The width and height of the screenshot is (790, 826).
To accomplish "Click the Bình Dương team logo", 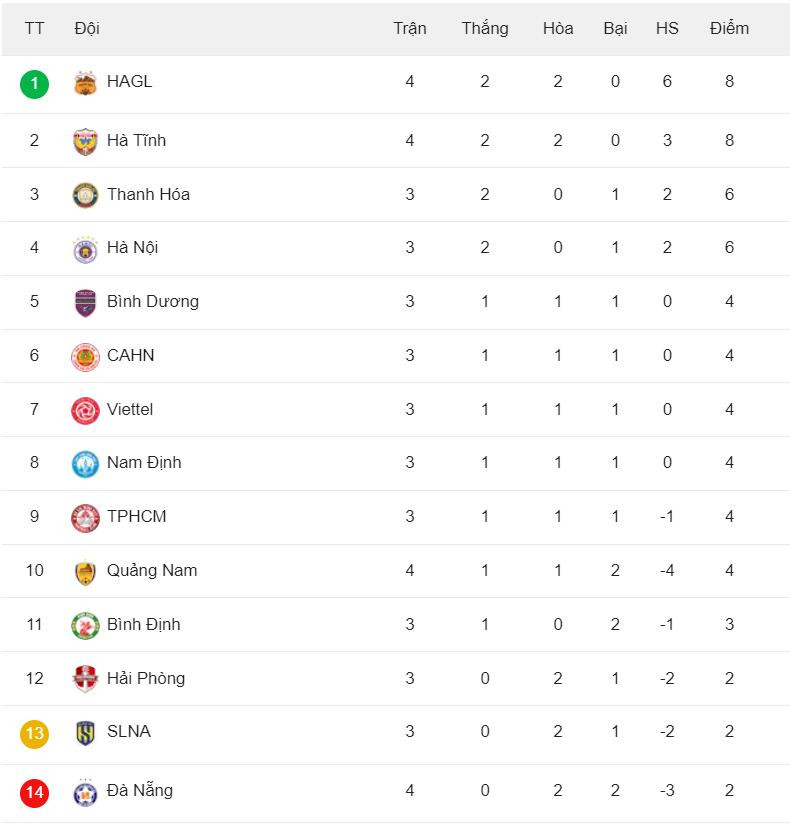I will pyautogui.click(x=85, y=303).
